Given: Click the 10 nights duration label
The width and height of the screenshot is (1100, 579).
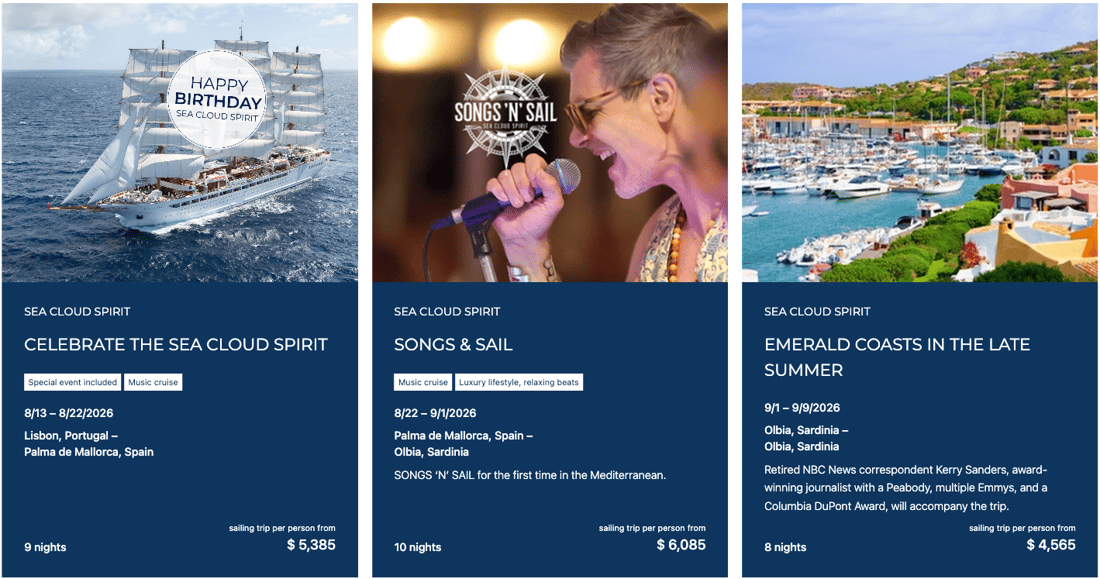Looking at the screenshot, I should [x=418, y=547].
